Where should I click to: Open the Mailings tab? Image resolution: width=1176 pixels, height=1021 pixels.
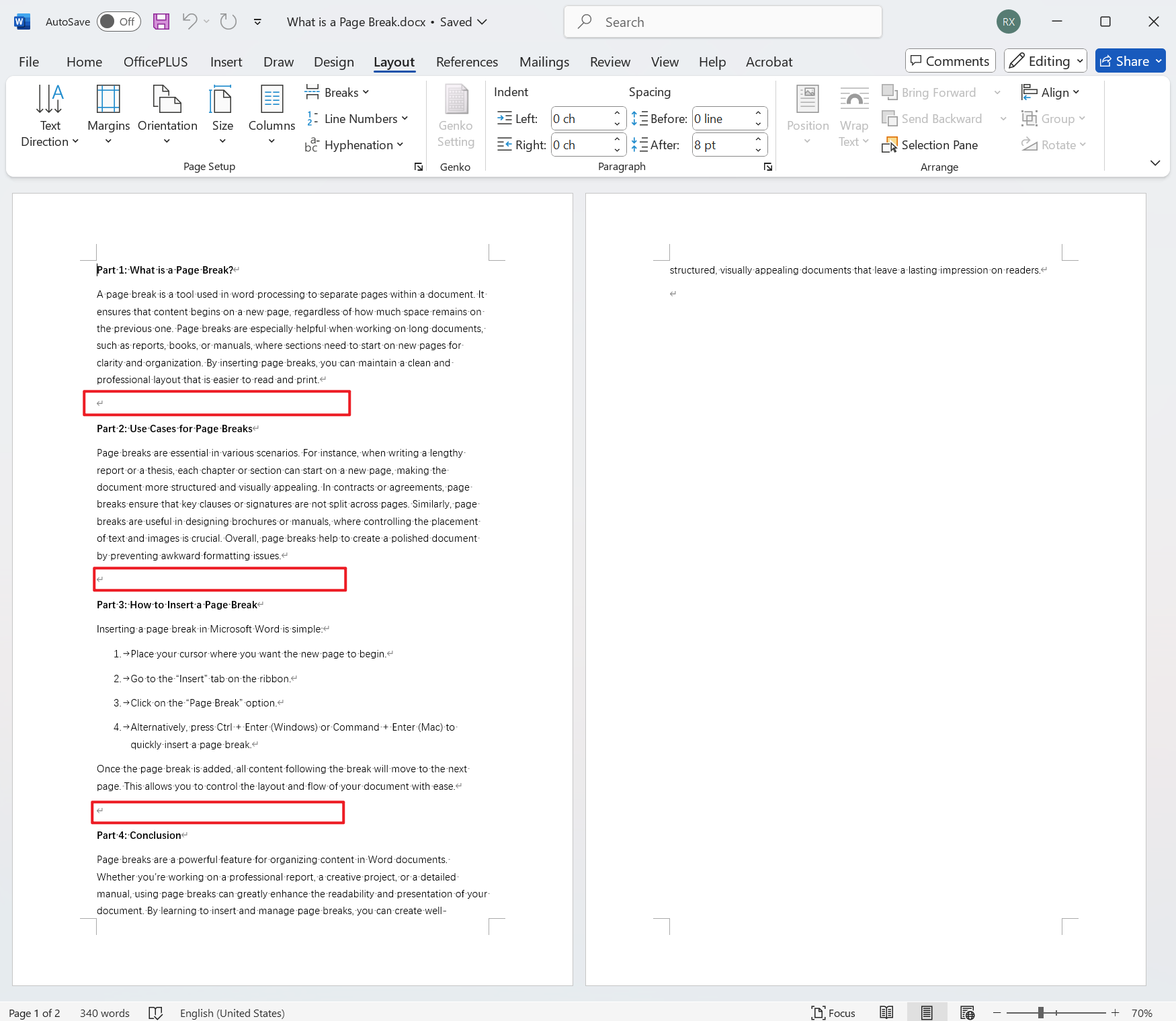(x=544, y=61)
